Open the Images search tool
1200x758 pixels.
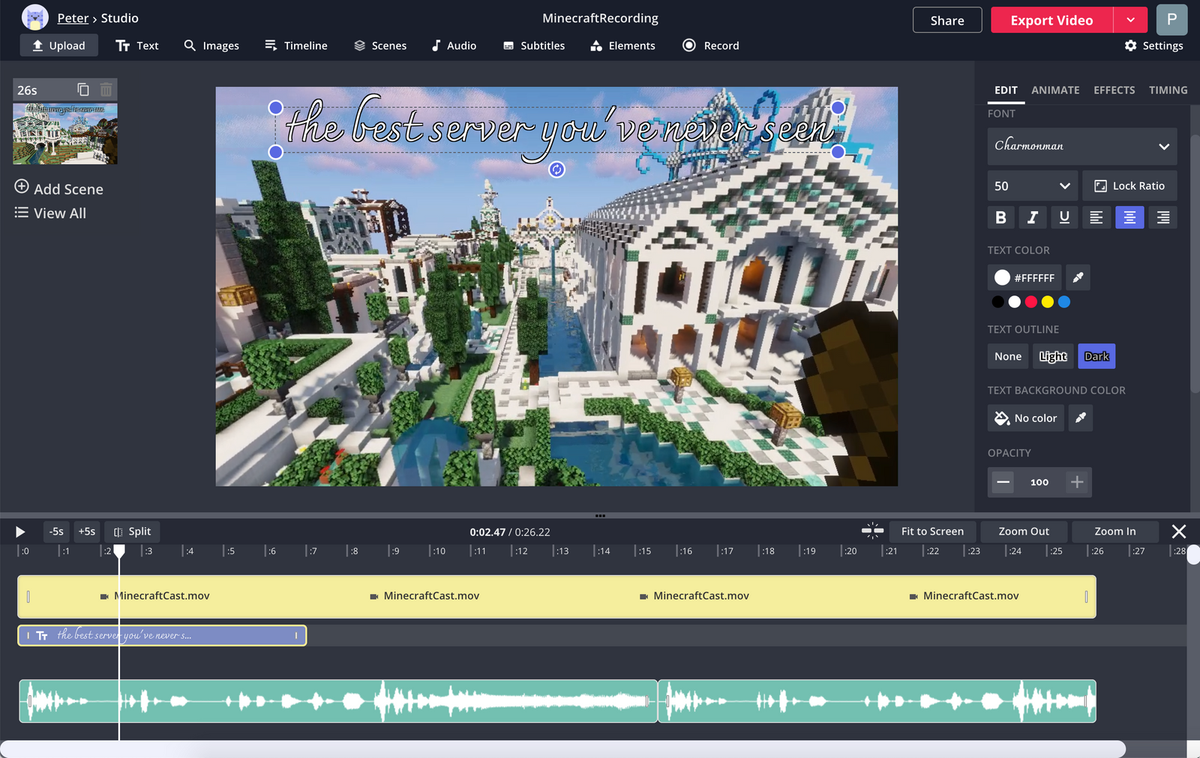coord(211,45)
